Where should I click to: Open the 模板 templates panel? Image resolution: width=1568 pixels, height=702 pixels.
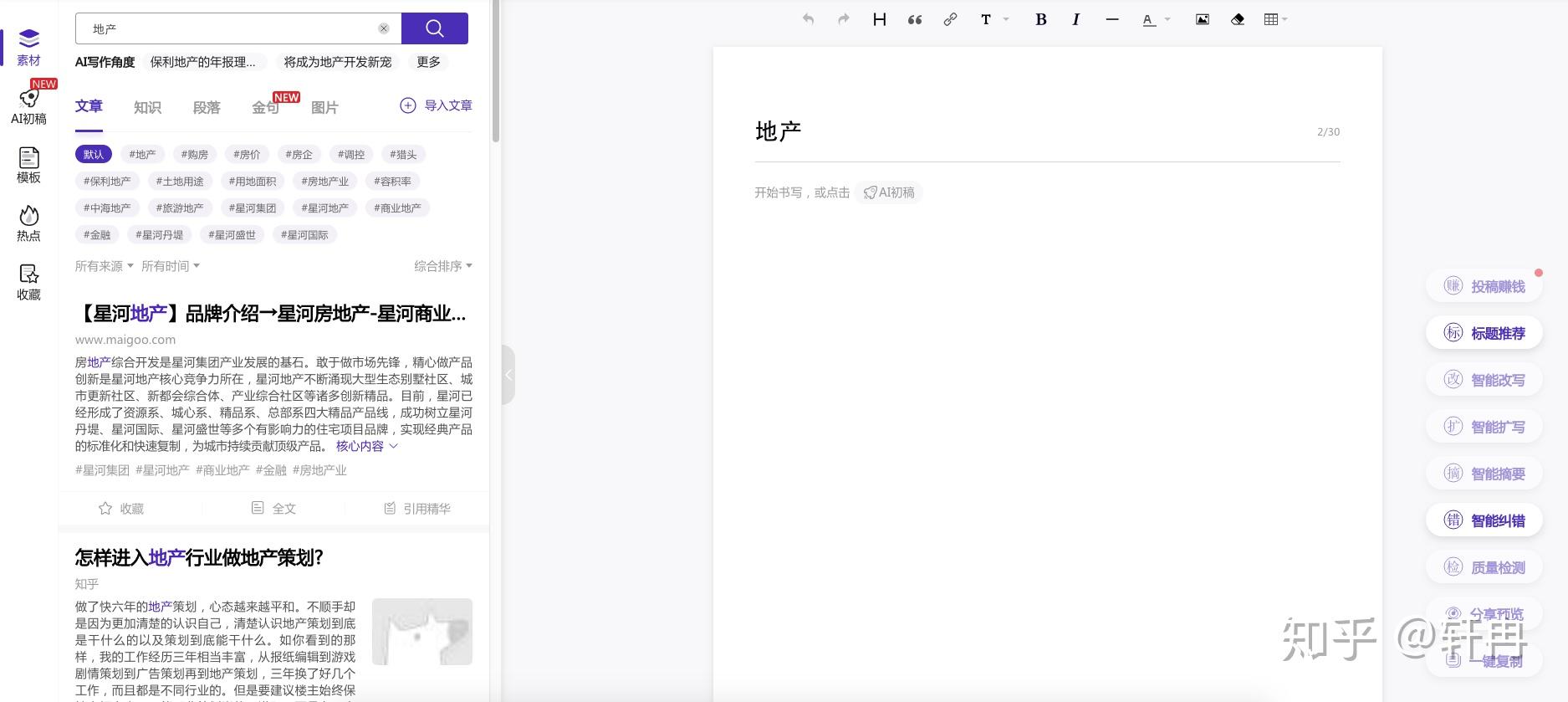28,165
